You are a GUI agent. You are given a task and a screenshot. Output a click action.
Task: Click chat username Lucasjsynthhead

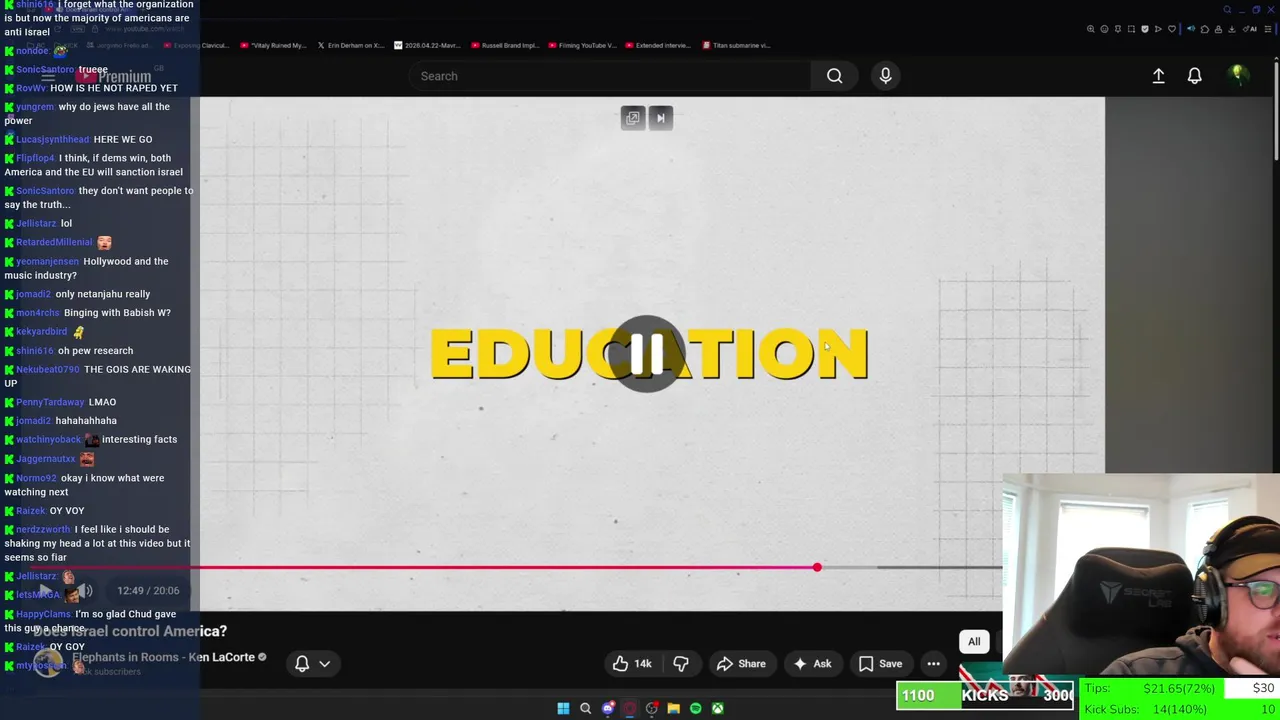tap(52, 139)
